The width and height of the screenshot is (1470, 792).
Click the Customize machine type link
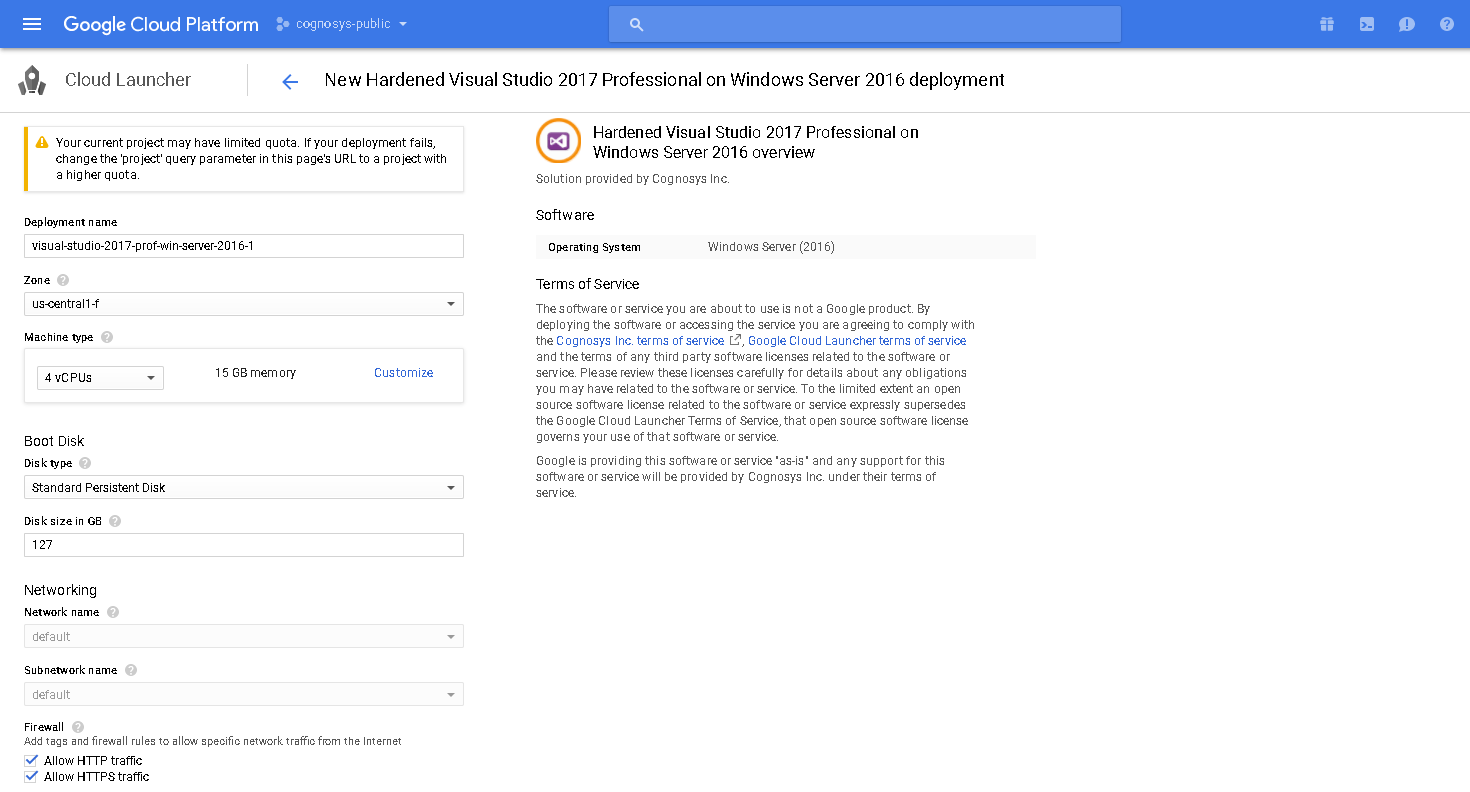click(404, 373)
